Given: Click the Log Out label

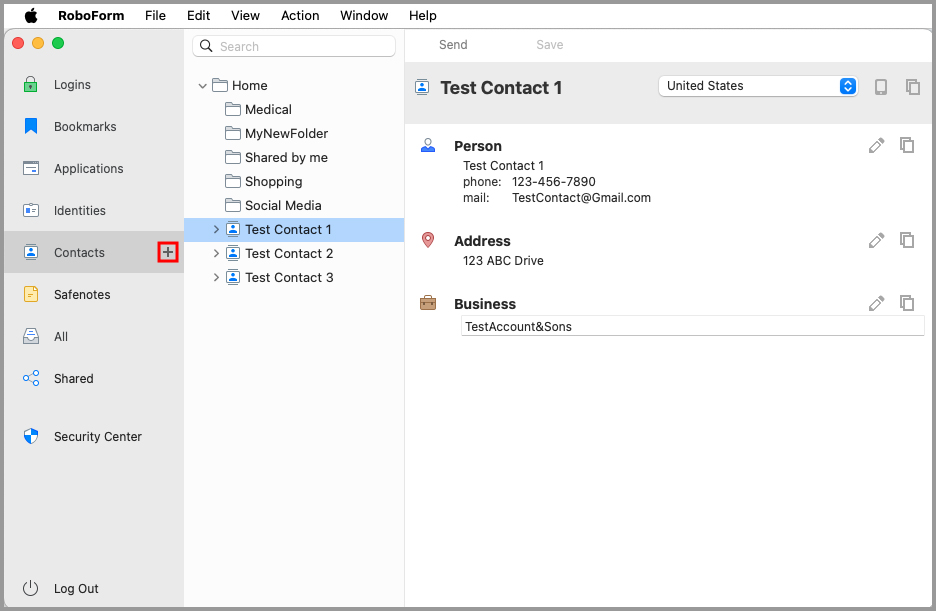Looking at the screenshot, I should pos(76,588).
